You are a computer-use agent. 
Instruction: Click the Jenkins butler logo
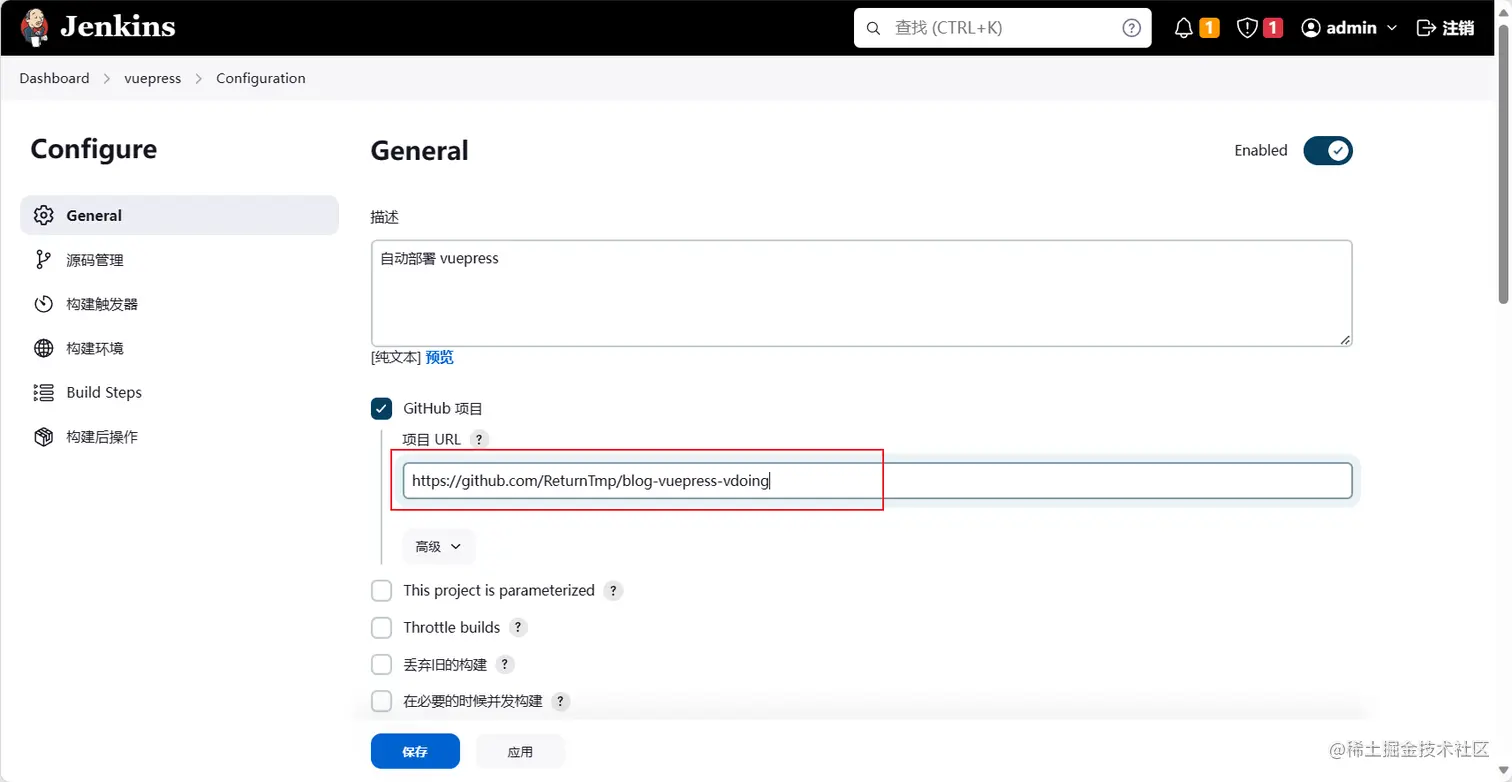coord(34,27)
